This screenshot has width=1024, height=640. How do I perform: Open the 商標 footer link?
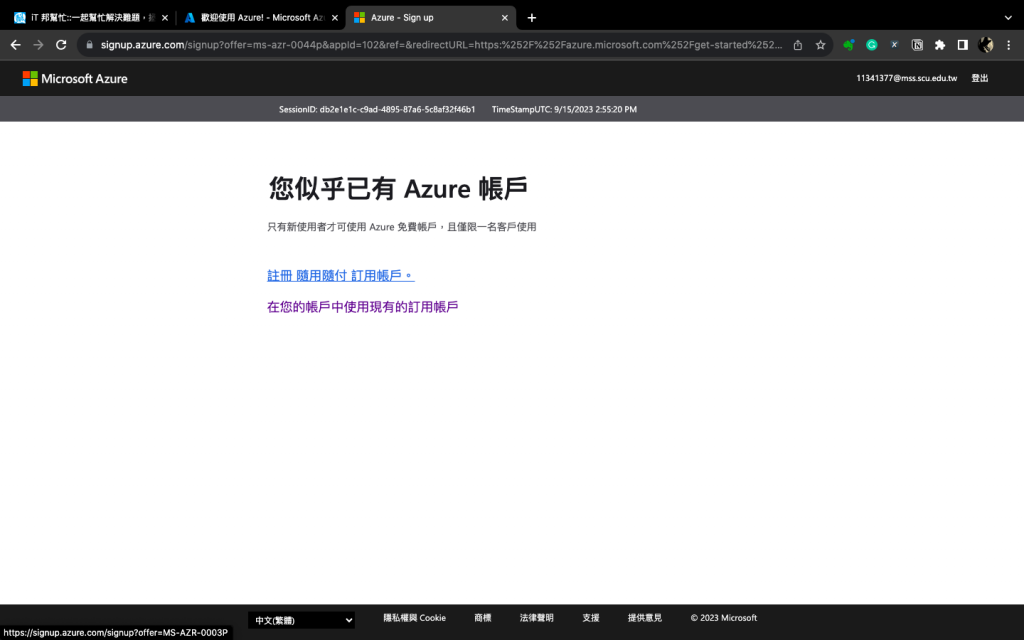(483, 618)
